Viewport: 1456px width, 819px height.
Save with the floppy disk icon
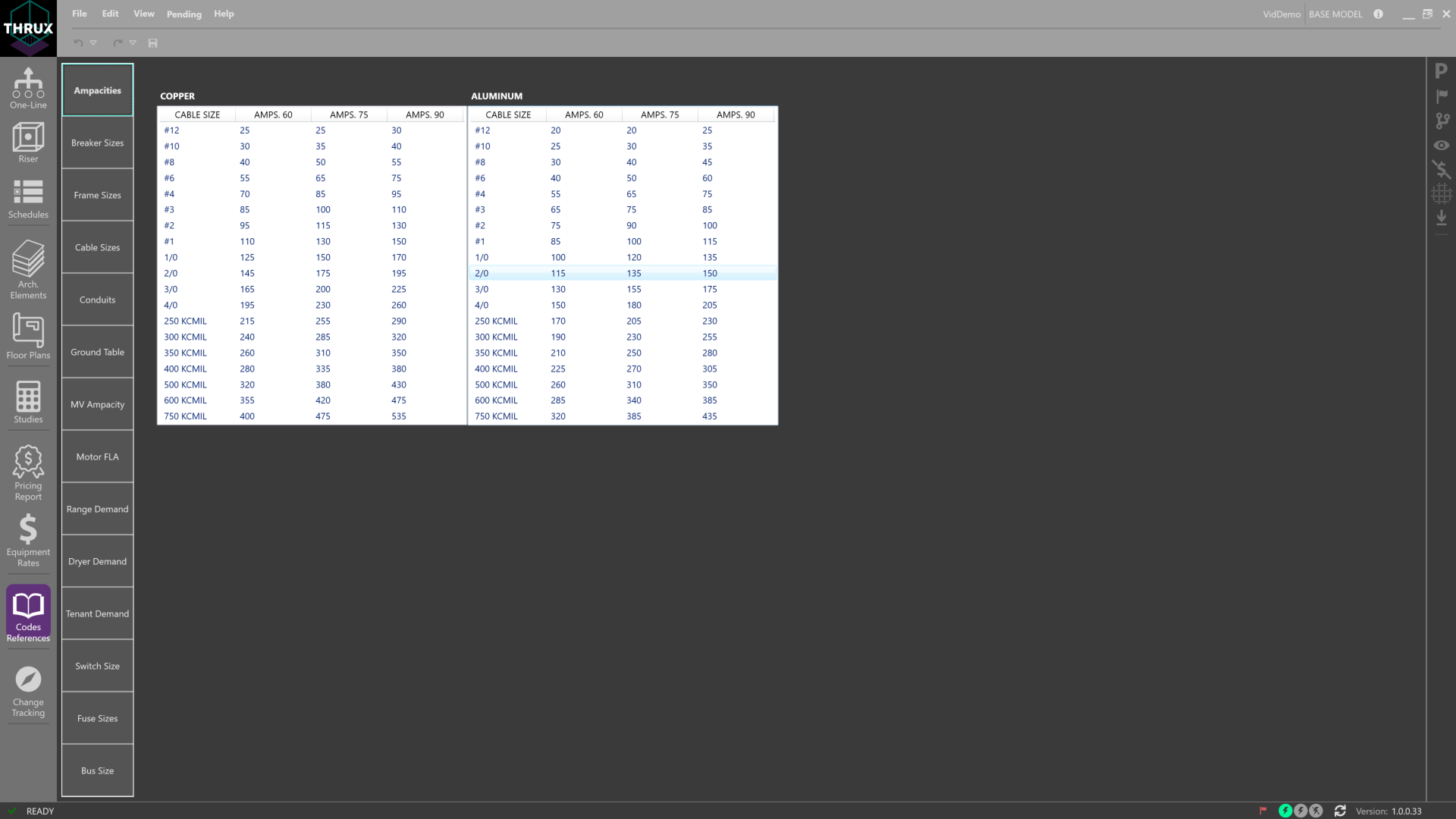click(x=152, y=43)
